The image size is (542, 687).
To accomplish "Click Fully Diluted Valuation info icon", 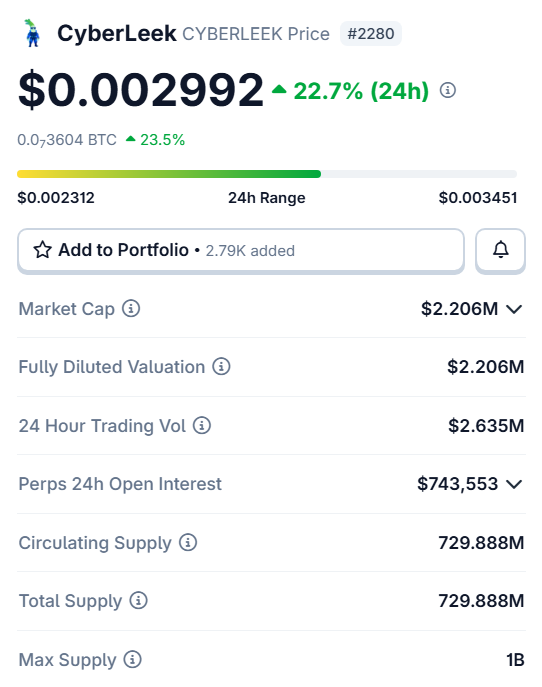I will pyautogui.click(x=221, y=366).
